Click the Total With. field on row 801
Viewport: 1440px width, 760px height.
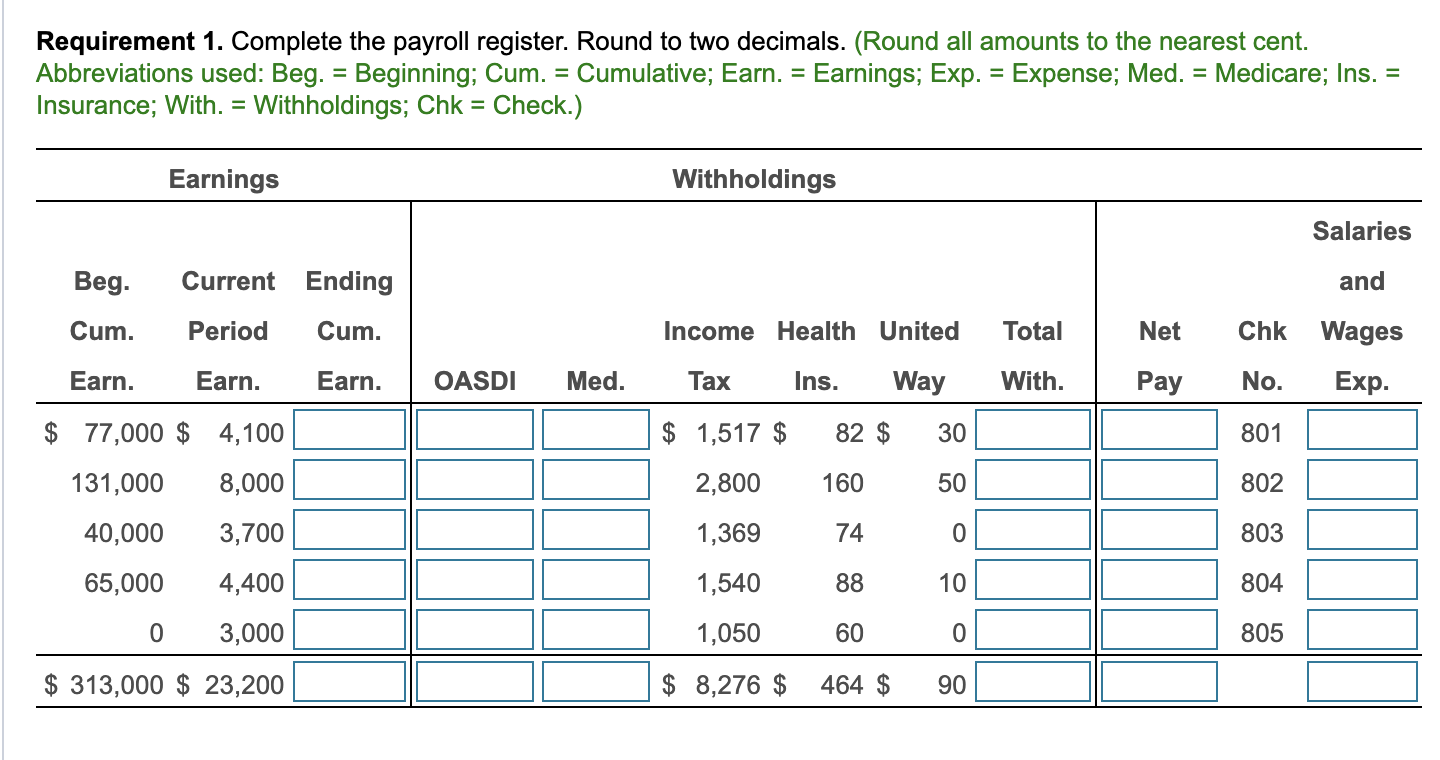[x=1033, y=430]
